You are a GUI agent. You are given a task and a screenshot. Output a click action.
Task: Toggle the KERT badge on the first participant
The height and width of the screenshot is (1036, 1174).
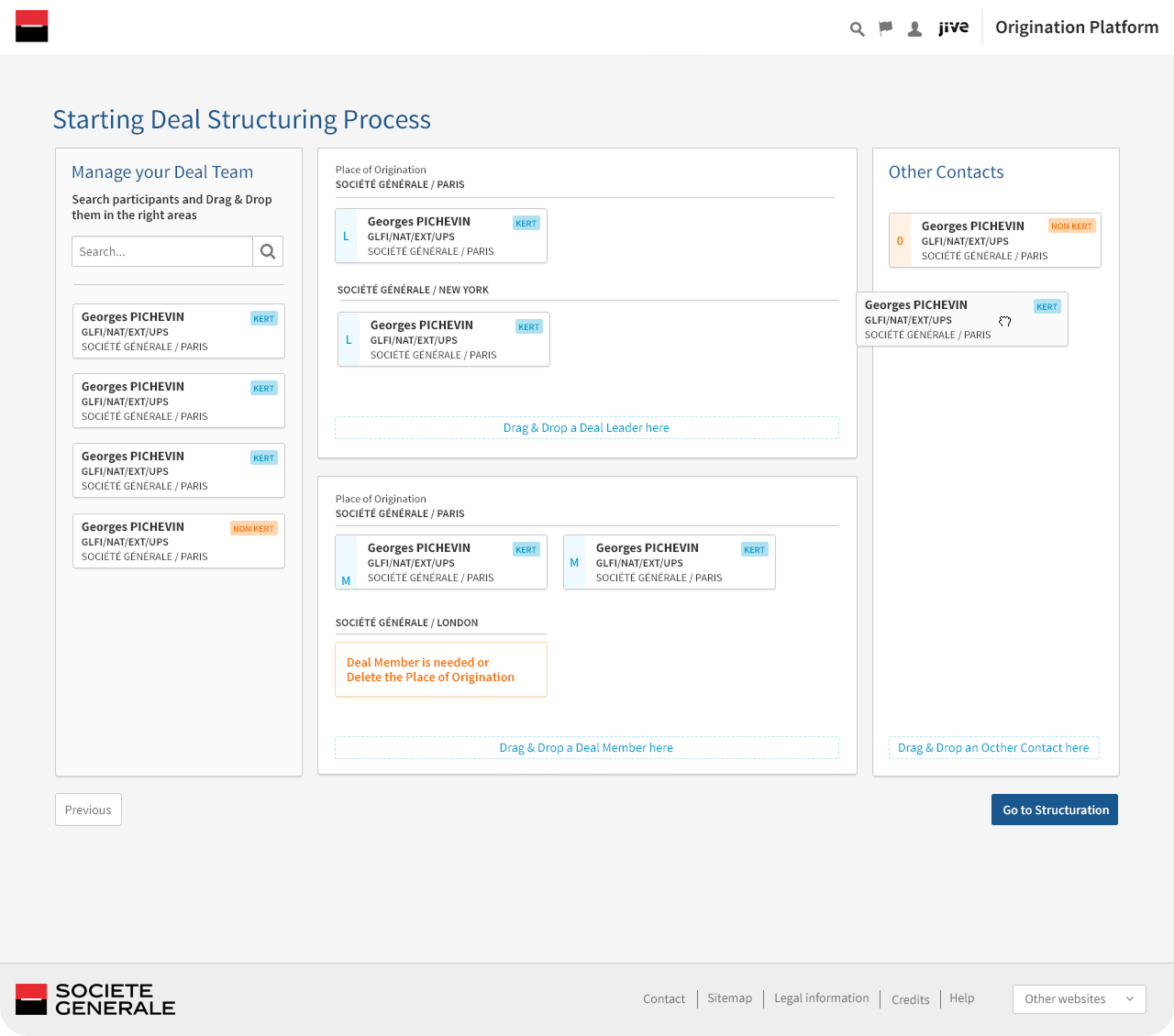pos(263,318)
